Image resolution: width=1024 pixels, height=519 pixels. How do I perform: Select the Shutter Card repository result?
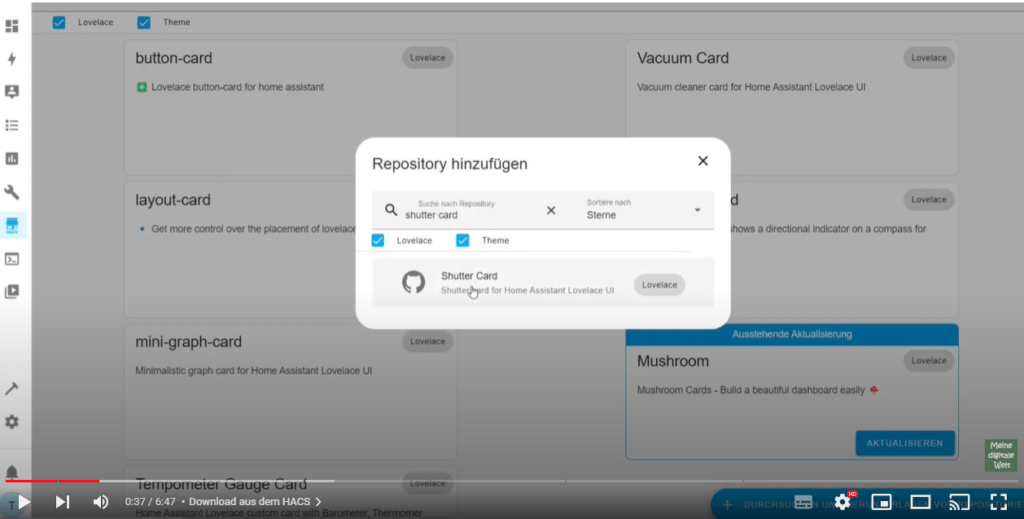tap(527, 283)
